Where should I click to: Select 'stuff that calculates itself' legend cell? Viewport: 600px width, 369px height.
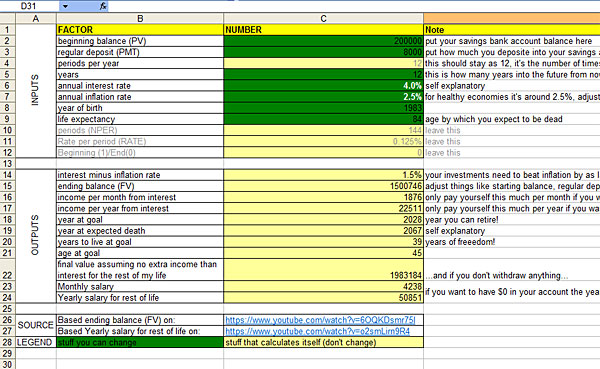[x=323, y=342]
